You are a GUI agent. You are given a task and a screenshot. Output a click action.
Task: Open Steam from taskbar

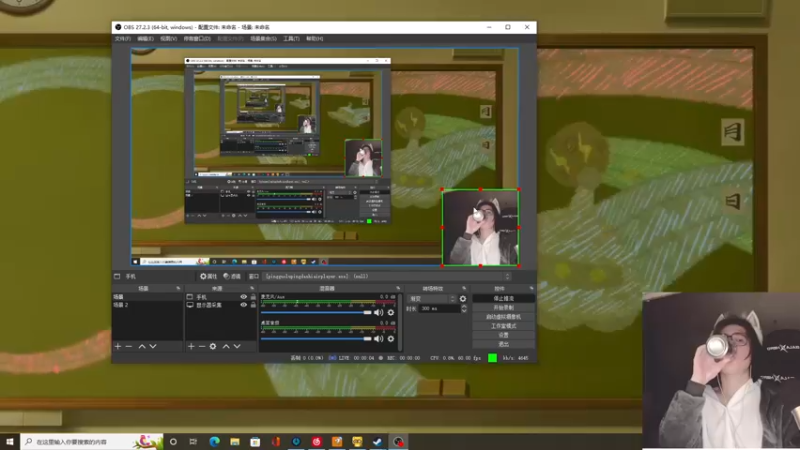pyautogui.click(x=378, y=441)
